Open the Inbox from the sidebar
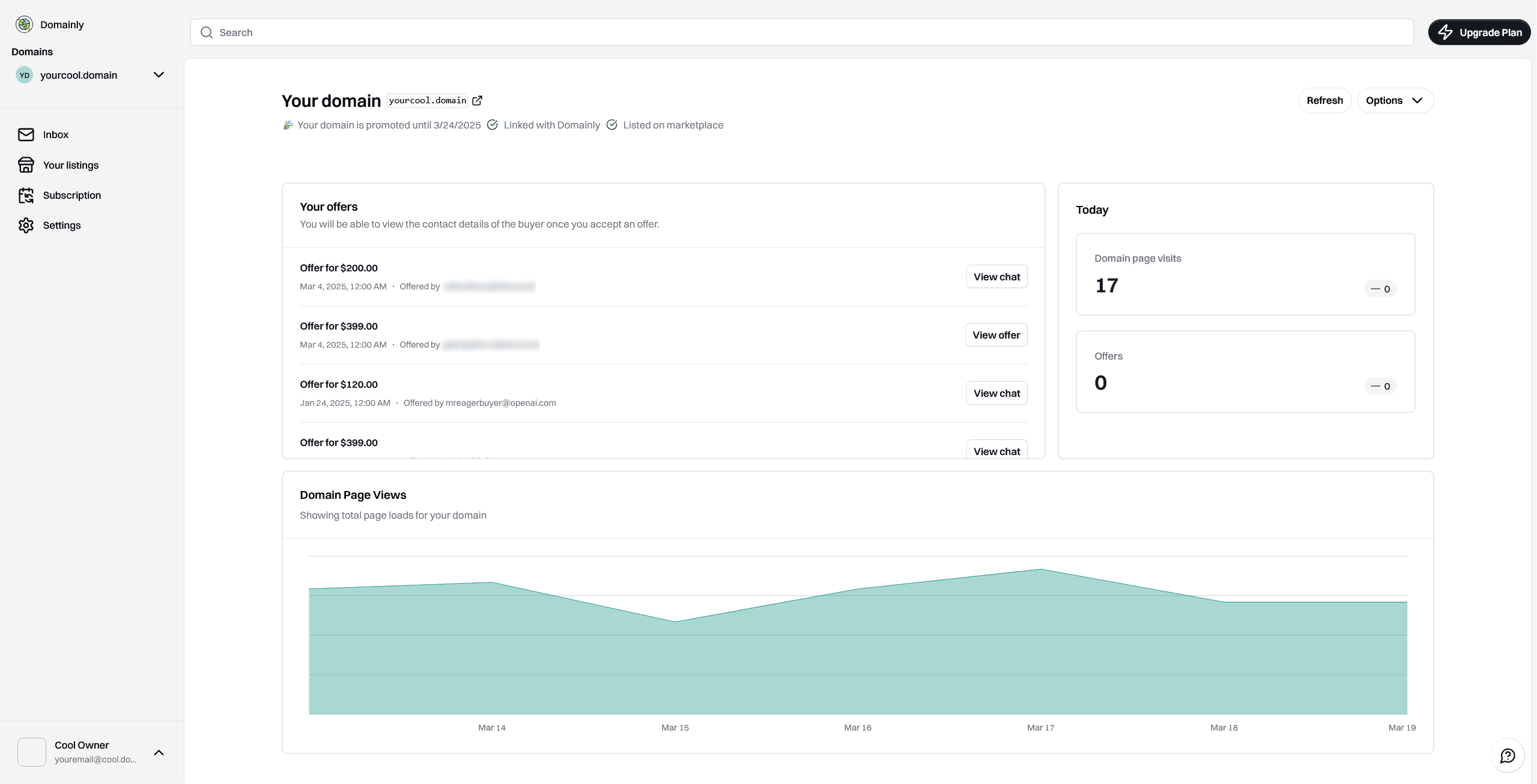The width and height of the screenshot is (1537, 784). click(x=55, y=134)
